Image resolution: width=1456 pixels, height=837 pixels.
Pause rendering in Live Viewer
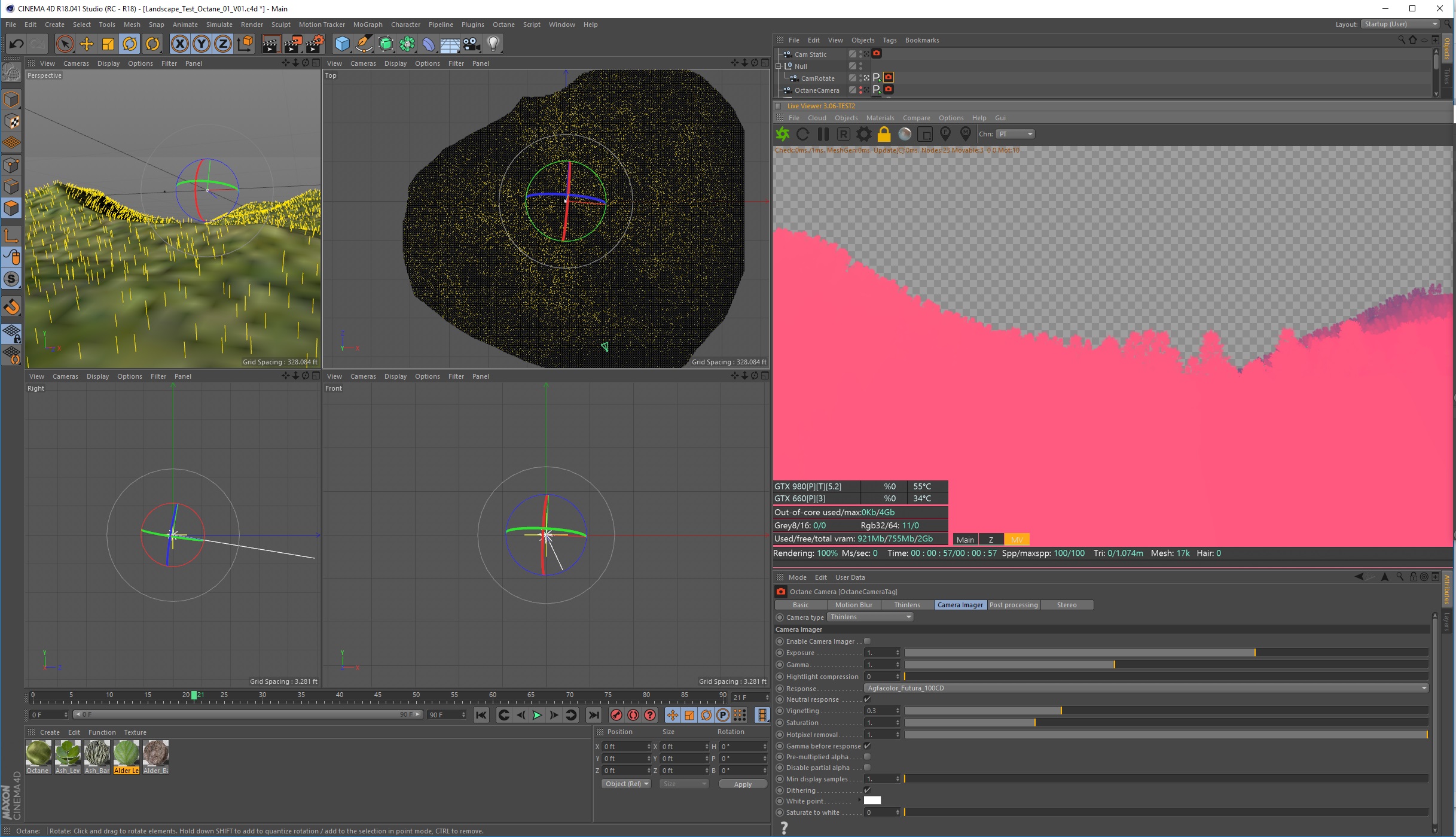823,134
